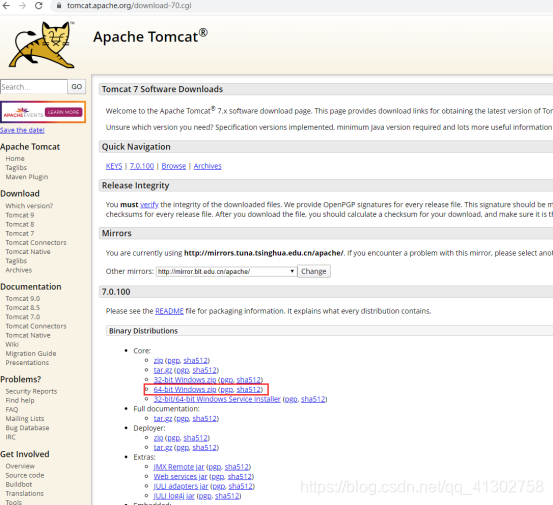553x505 pixels.
Task: Open the Archives quick navigation link
Action: (207, 166)
